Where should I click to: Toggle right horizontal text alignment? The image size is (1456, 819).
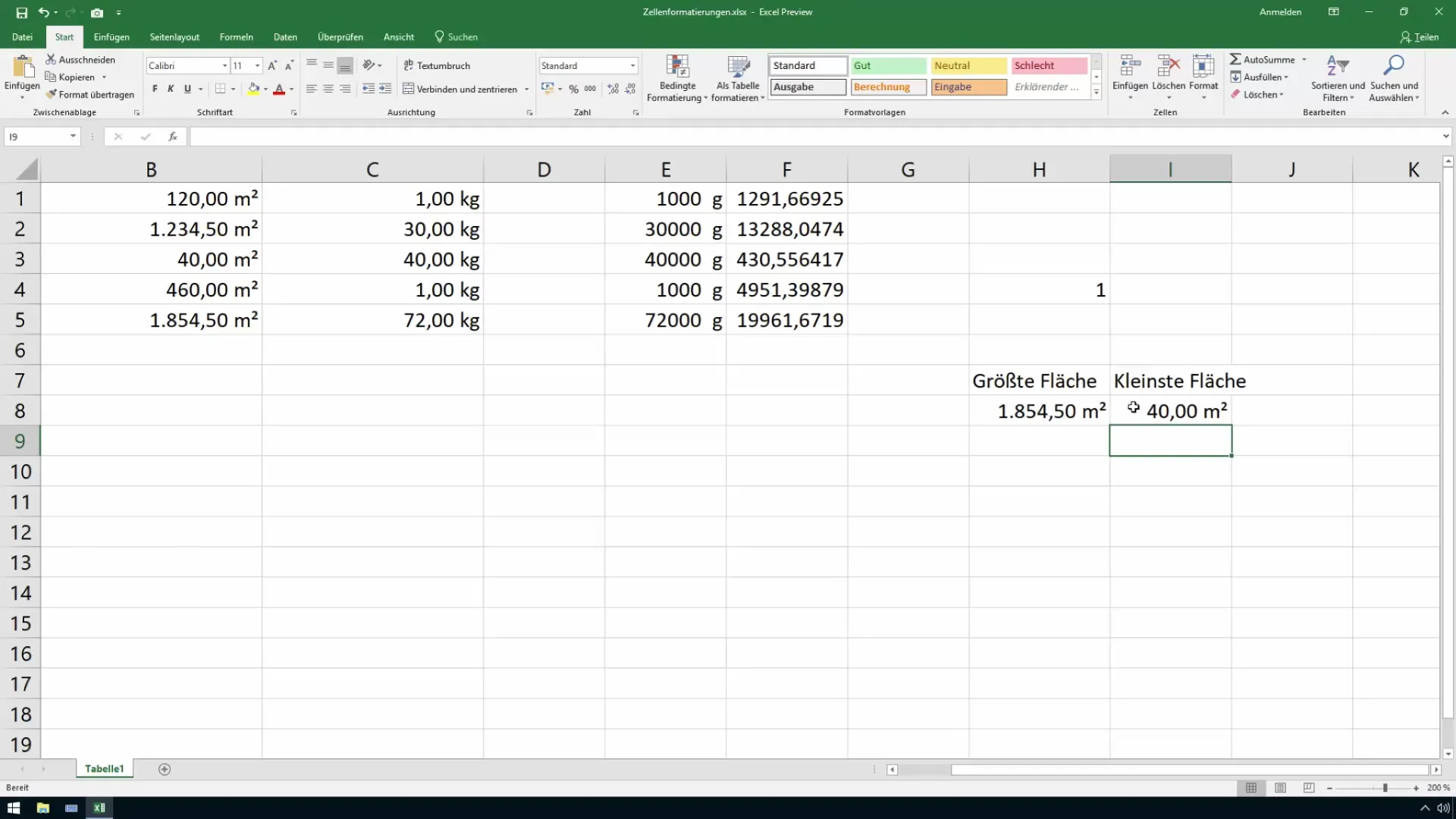[345, 89]
